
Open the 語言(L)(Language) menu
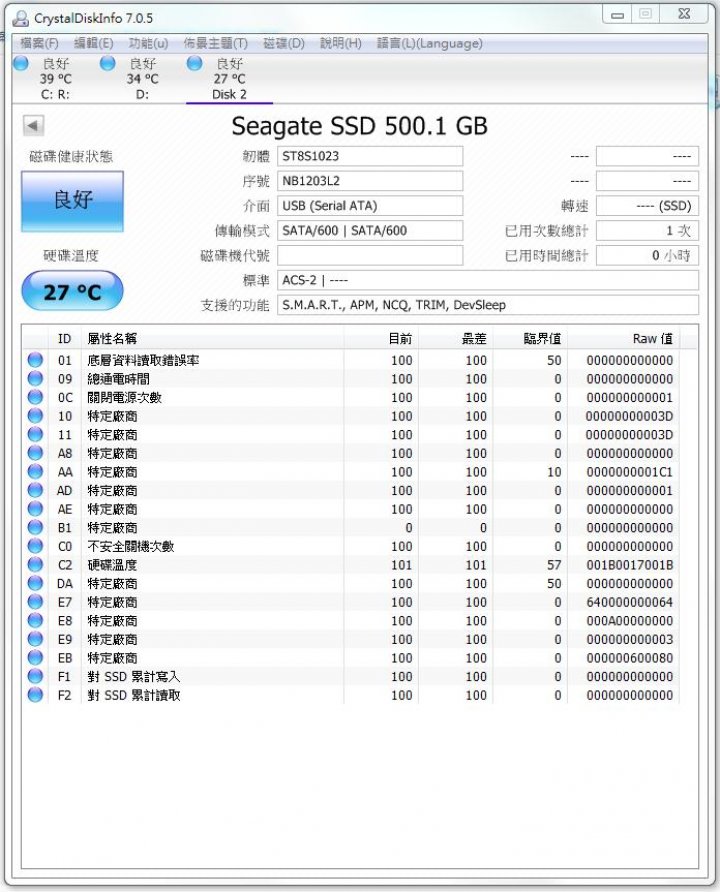429,43
